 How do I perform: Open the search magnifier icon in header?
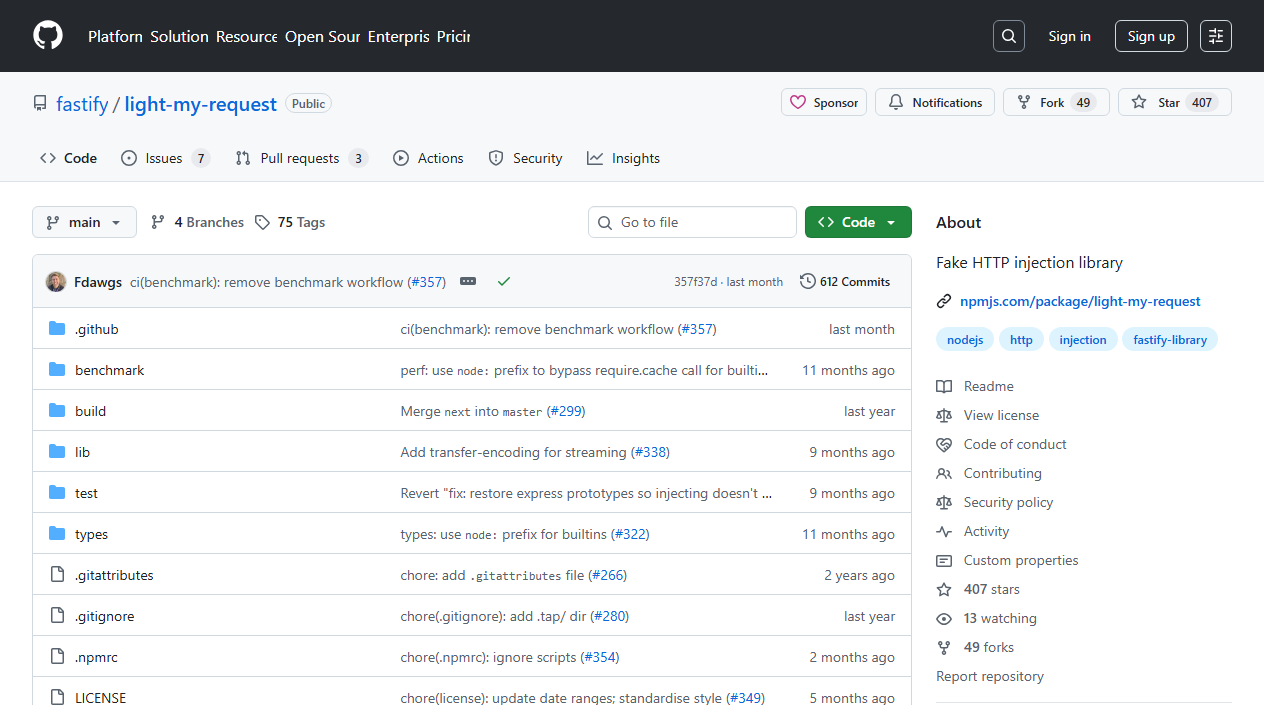click(x=1009, y=36)
